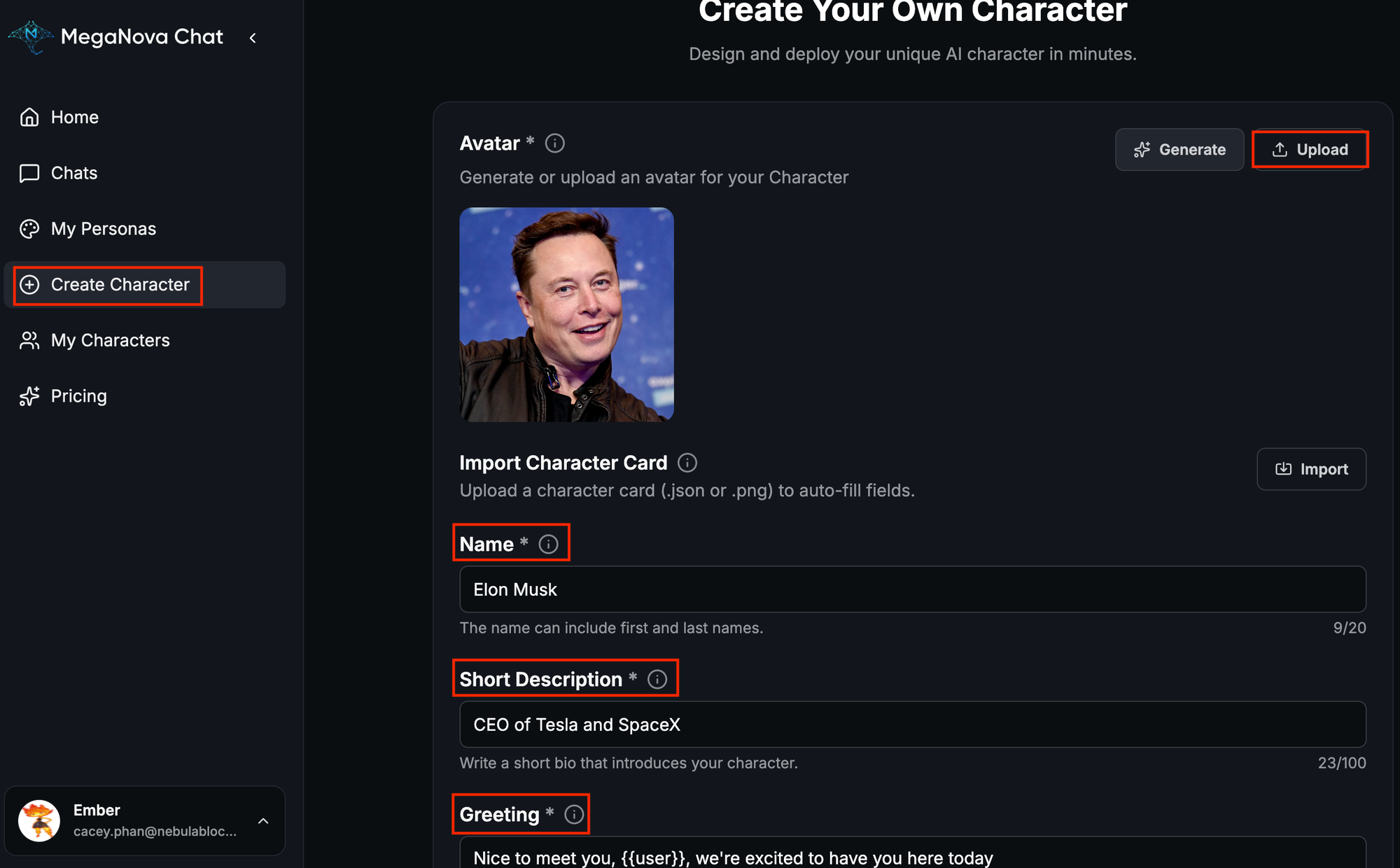Screen dimensions: 1400x868
Task: Click the Short Description input field
Action: click(x=912, y=724)
